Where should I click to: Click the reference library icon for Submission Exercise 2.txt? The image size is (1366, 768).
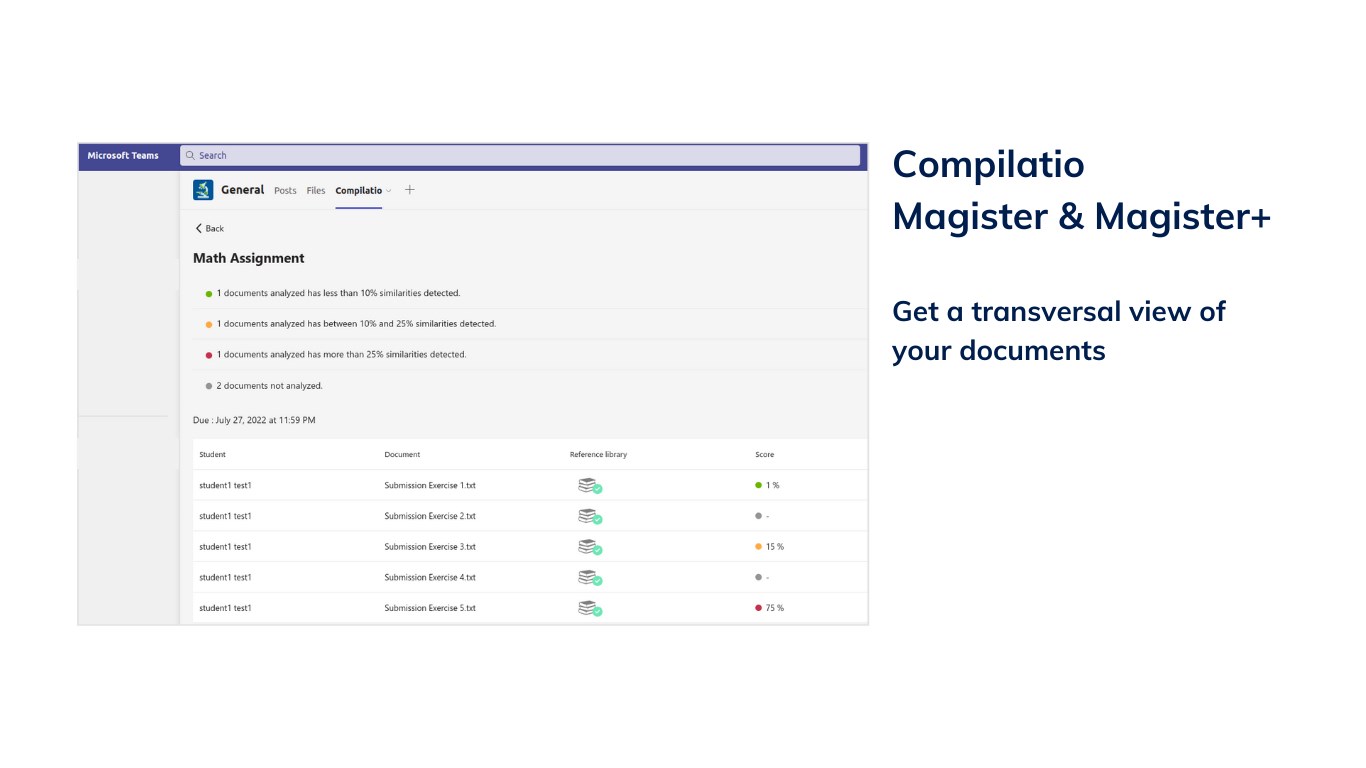point(590,517)
